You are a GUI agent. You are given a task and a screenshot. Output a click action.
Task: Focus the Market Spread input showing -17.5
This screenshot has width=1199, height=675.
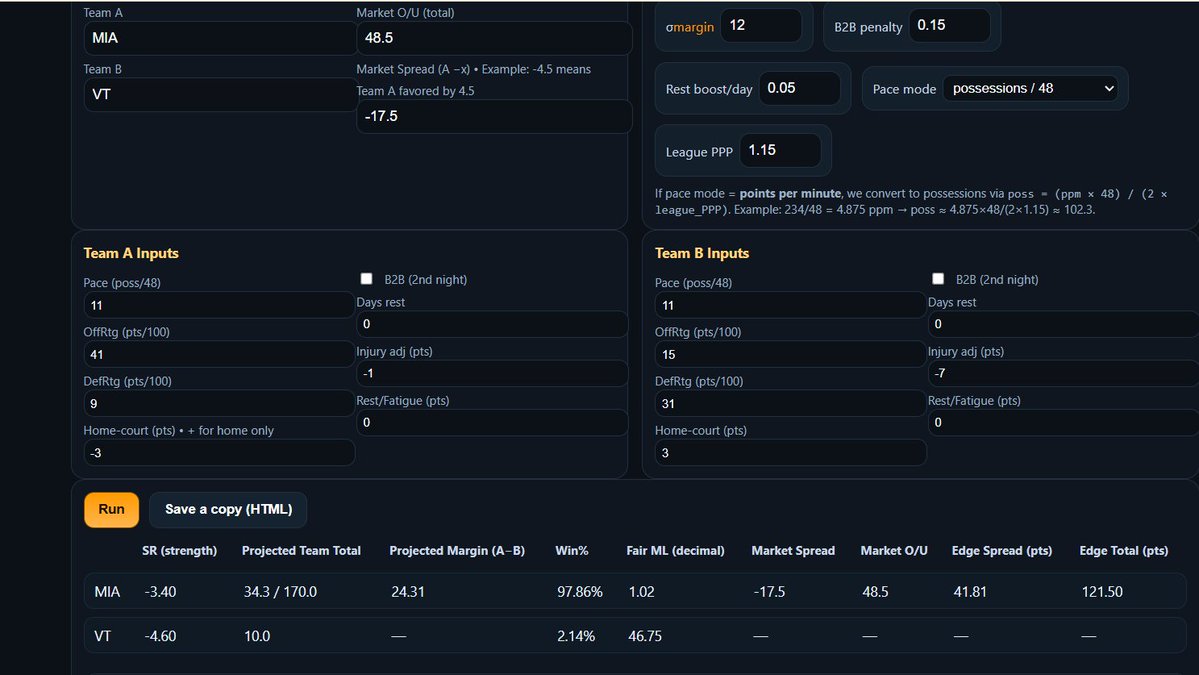tap(493, 116)
